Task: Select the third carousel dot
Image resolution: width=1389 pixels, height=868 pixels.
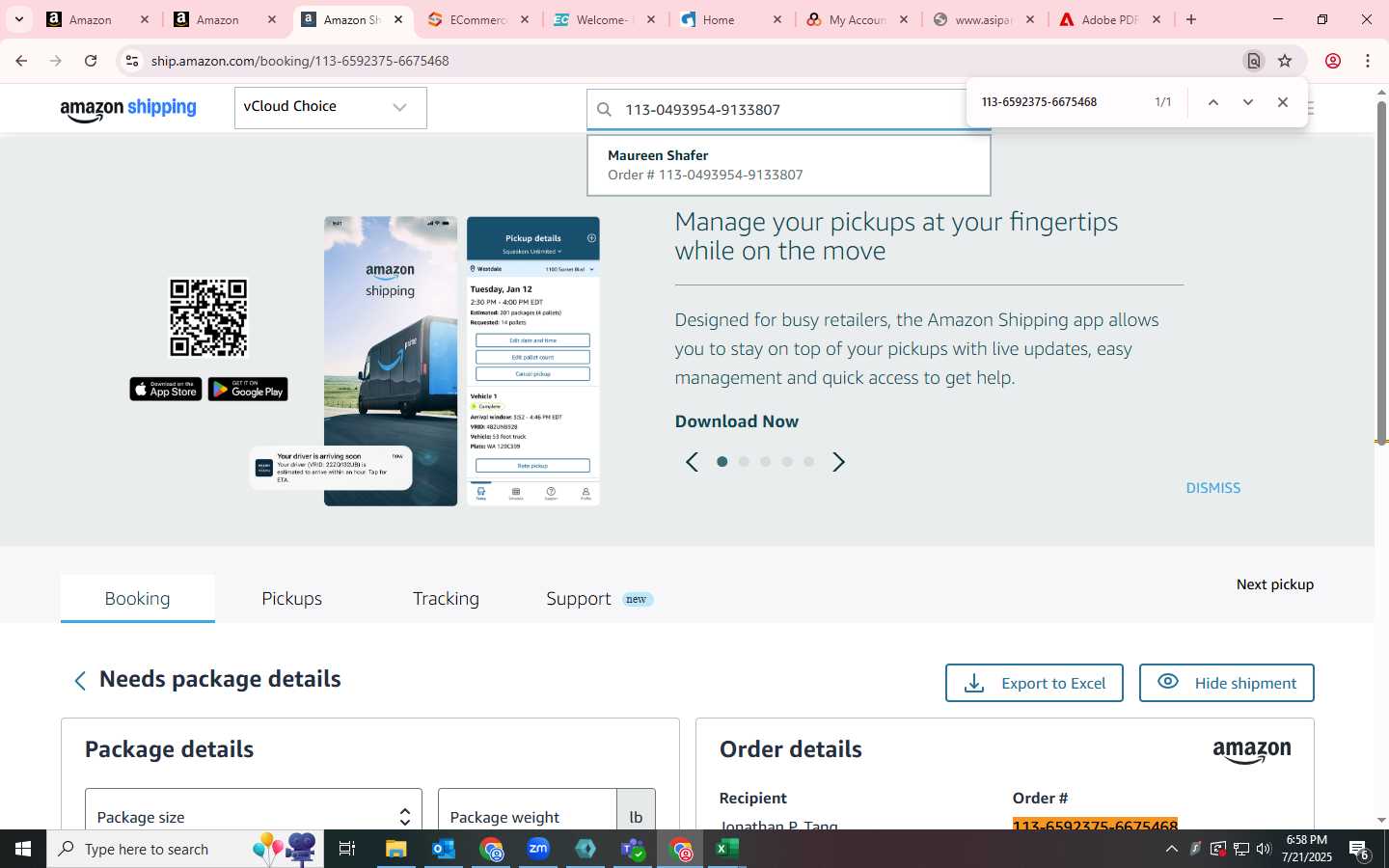Action: 765,462
